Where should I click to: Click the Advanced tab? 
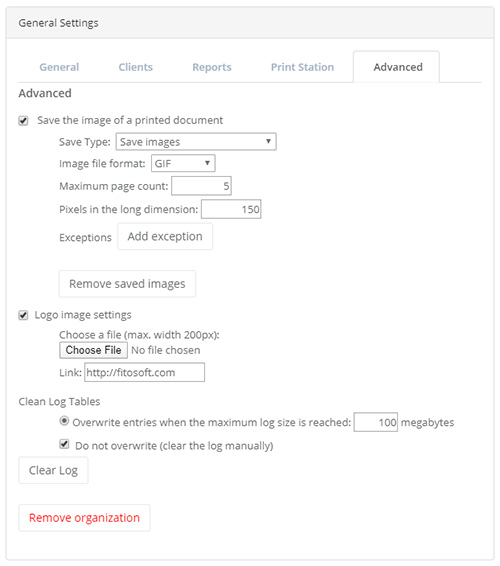click(396, 67)
